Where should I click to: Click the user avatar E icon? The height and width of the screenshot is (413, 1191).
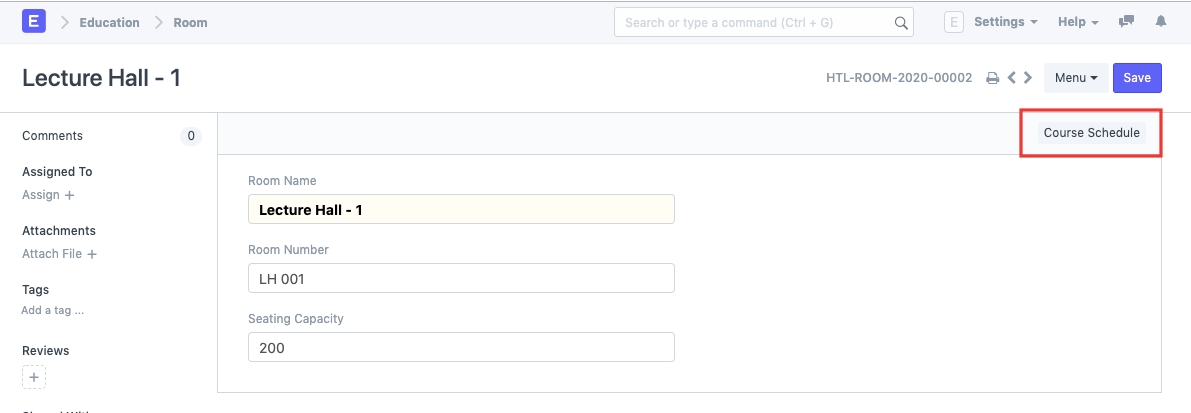click(954, 22)
